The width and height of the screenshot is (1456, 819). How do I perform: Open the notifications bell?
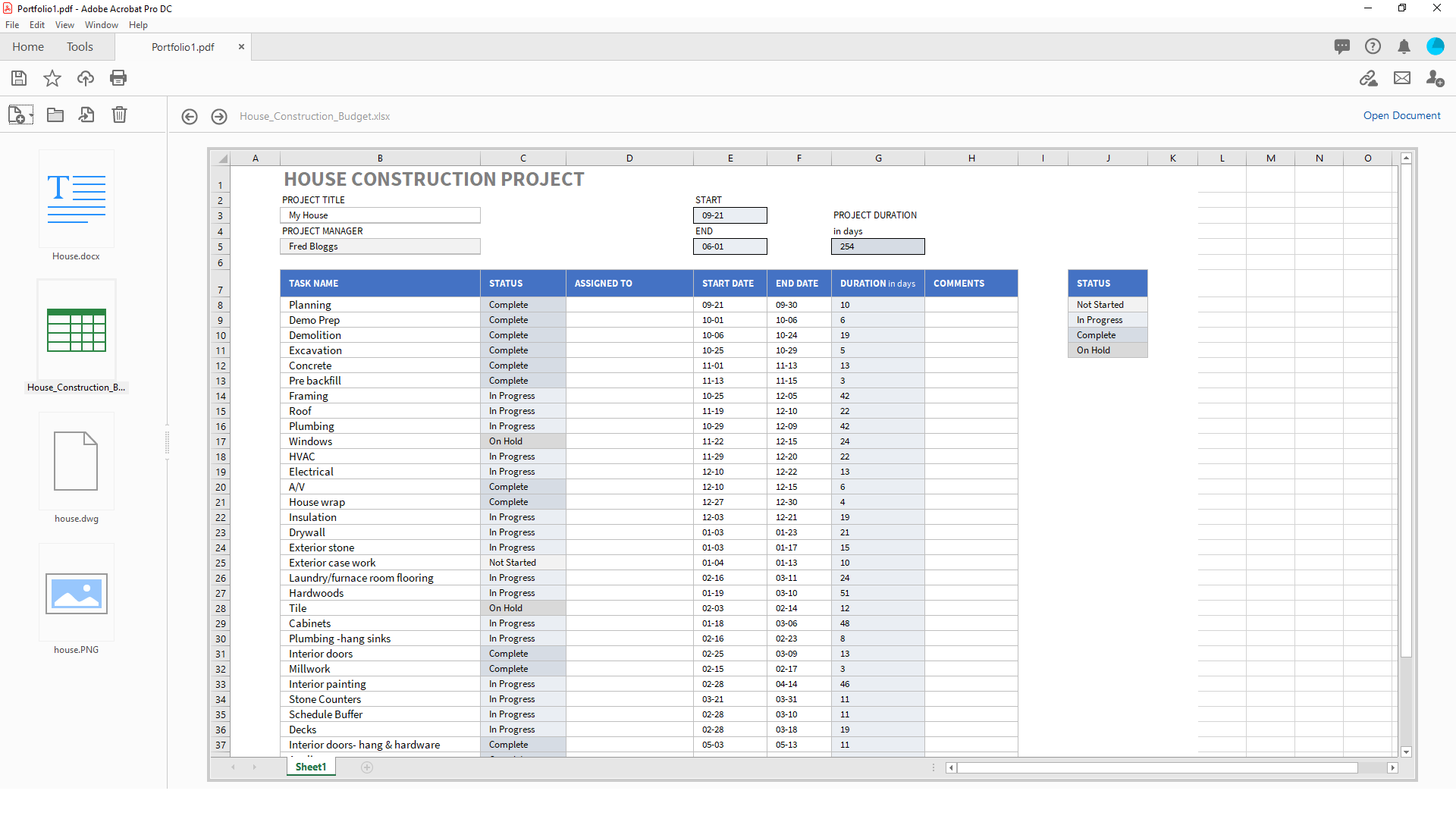click(x=1404, y=46)
